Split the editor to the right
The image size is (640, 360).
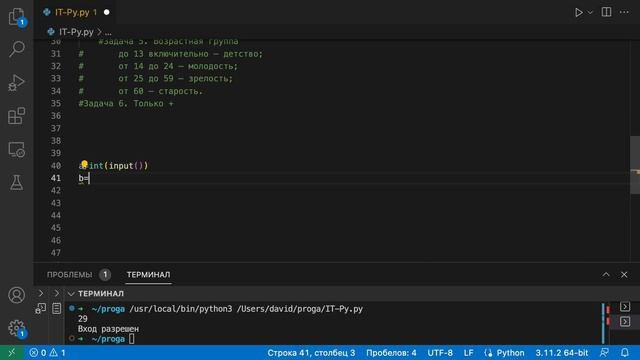click(607, 12)
